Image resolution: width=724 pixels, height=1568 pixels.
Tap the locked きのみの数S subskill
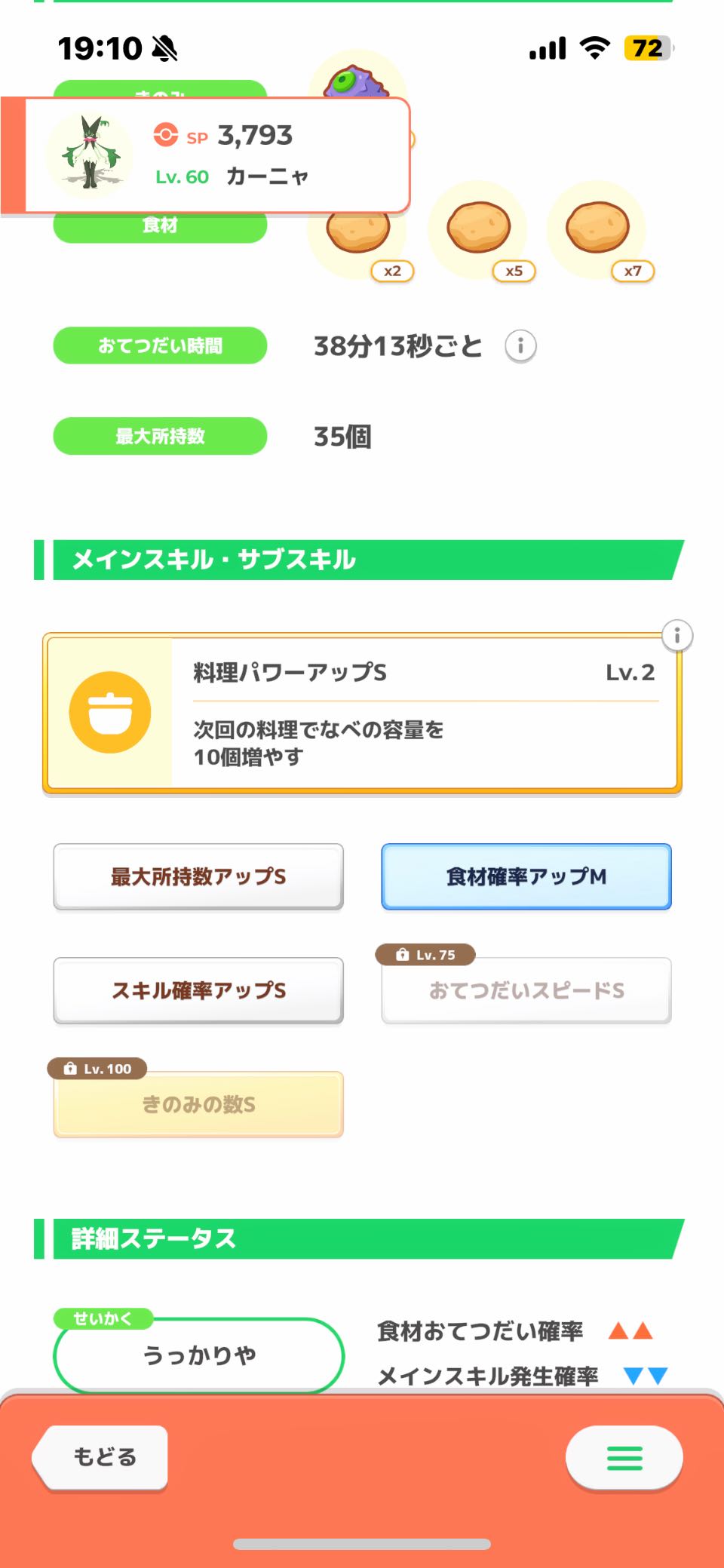(198, 1105)
